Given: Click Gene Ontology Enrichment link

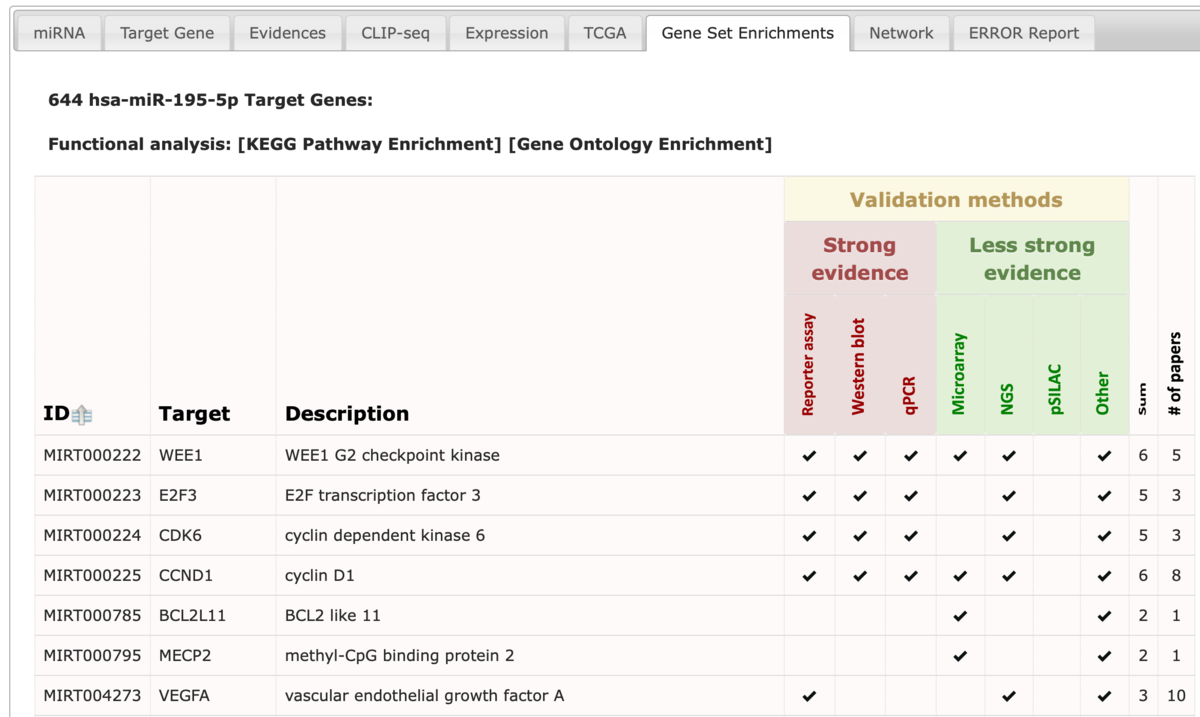Looking at the screenshot, I should pyautogui.click(x=640, y=144).
